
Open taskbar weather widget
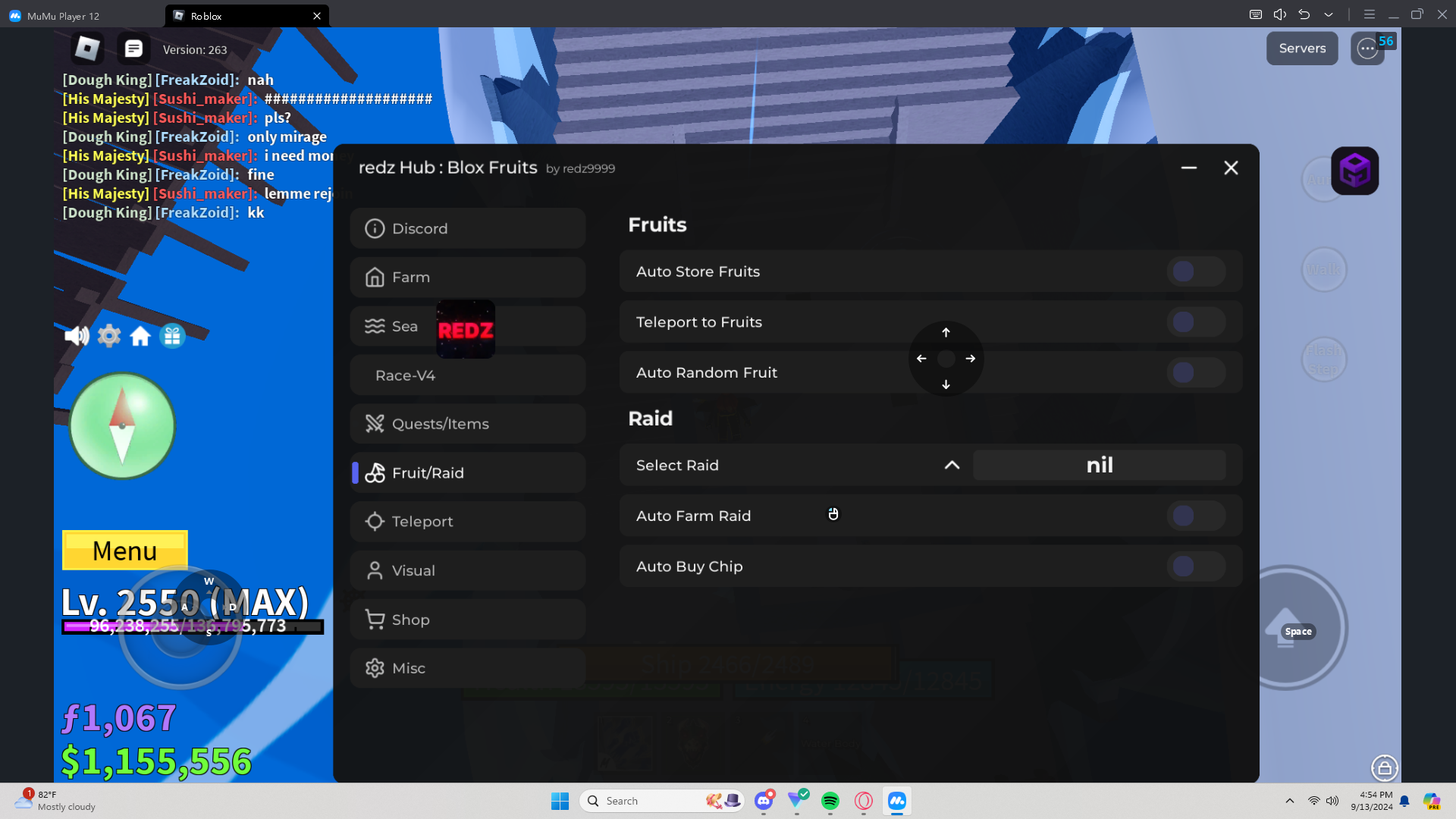coord(55,801)
